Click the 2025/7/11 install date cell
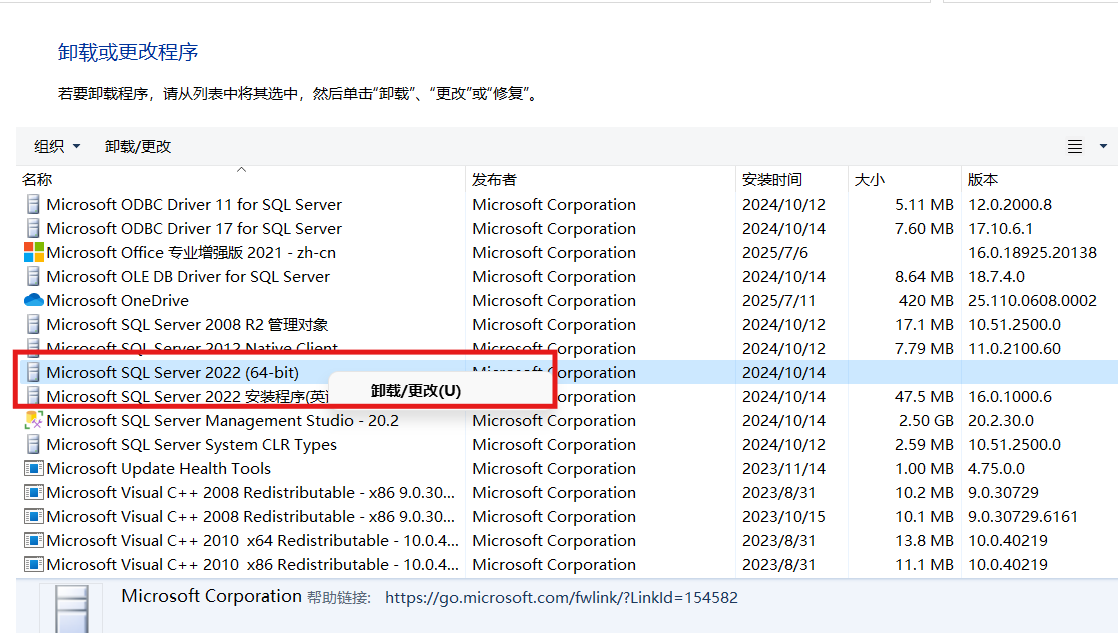This screenshot has height=633, width=1118. 779,300
